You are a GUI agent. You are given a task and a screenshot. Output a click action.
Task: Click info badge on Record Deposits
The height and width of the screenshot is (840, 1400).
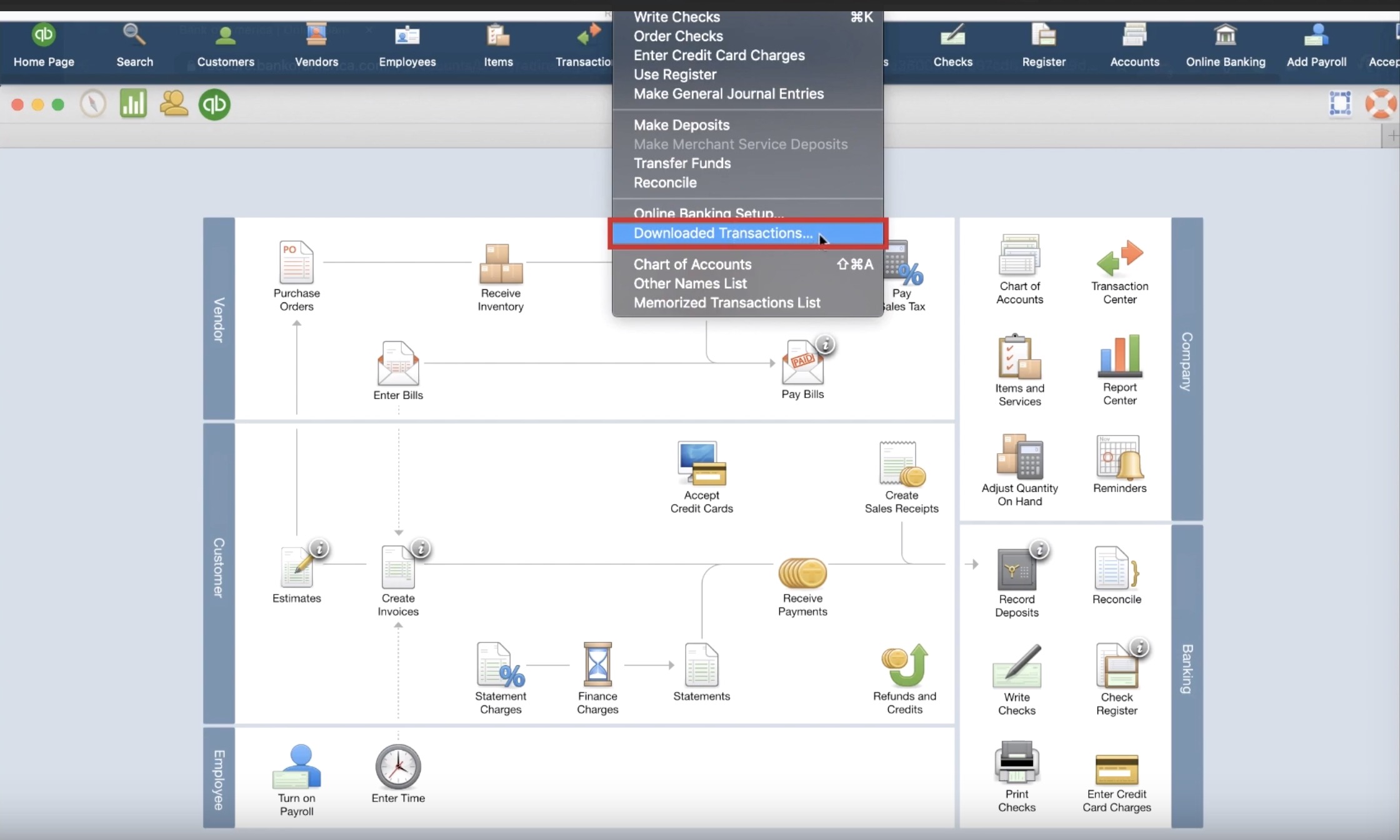(x=1039, y=550)
